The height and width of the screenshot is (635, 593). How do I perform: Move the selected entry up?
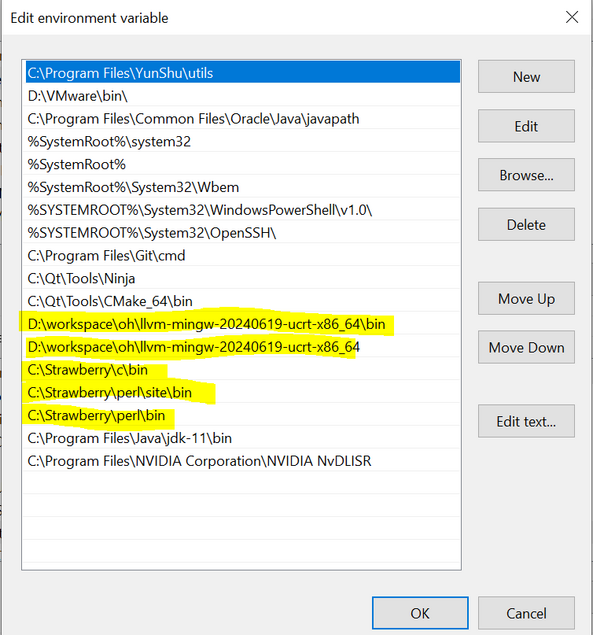(x=526, y=298)
